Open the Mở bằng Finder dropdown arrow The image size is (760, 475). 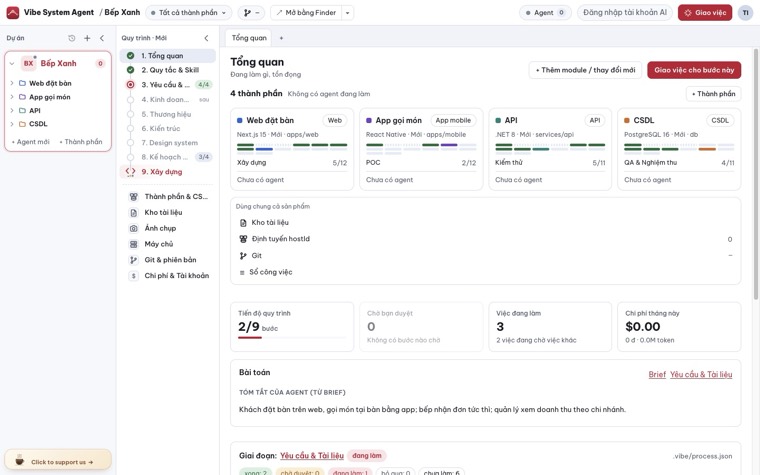coord(348,13)
